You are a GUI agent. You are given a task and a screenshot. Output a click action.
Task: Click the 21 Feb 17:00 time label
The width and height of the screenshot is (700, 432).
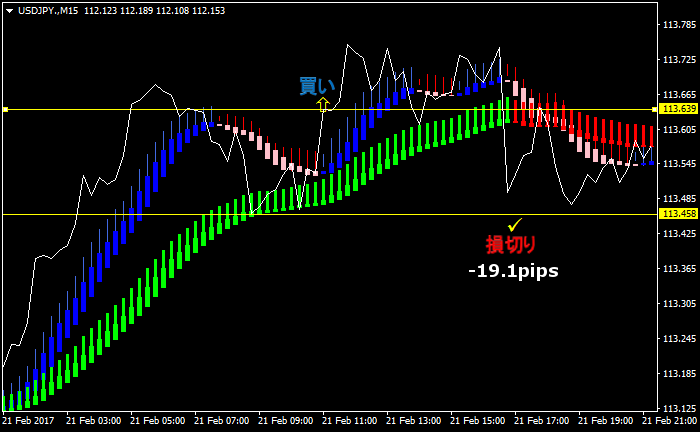542,421
